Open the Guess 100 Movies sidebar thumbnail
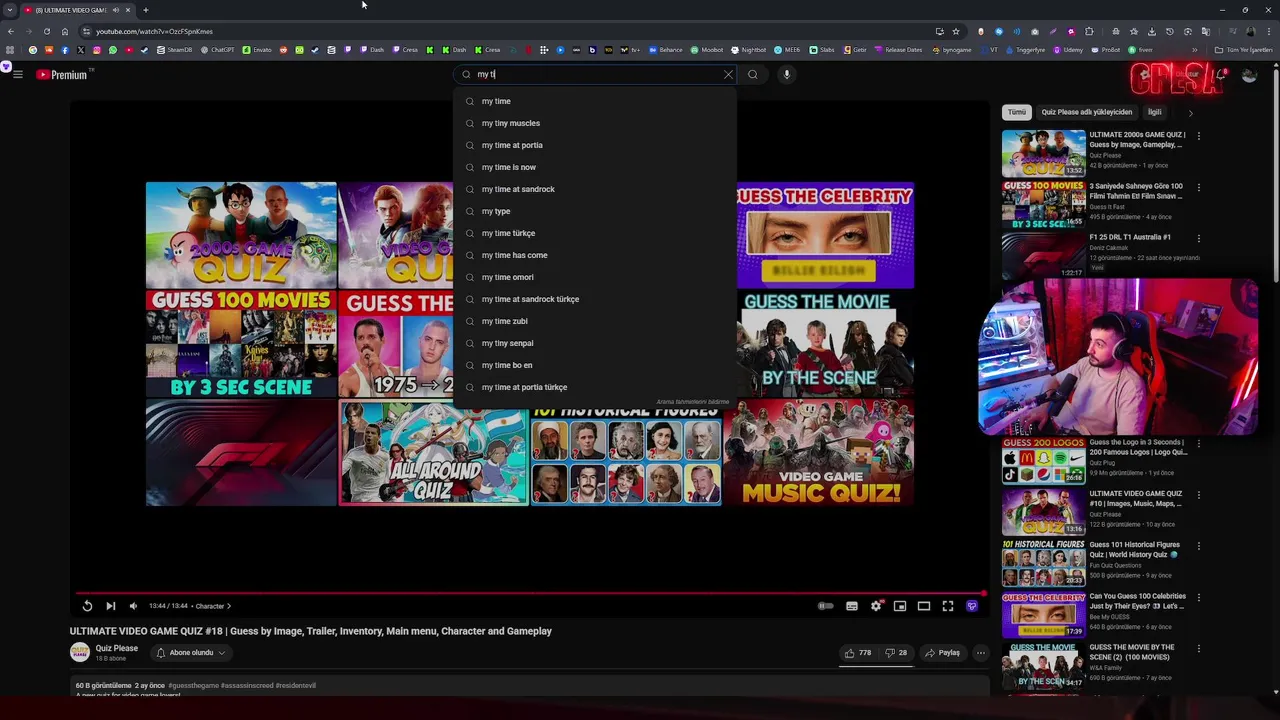 pos(1043,205)
